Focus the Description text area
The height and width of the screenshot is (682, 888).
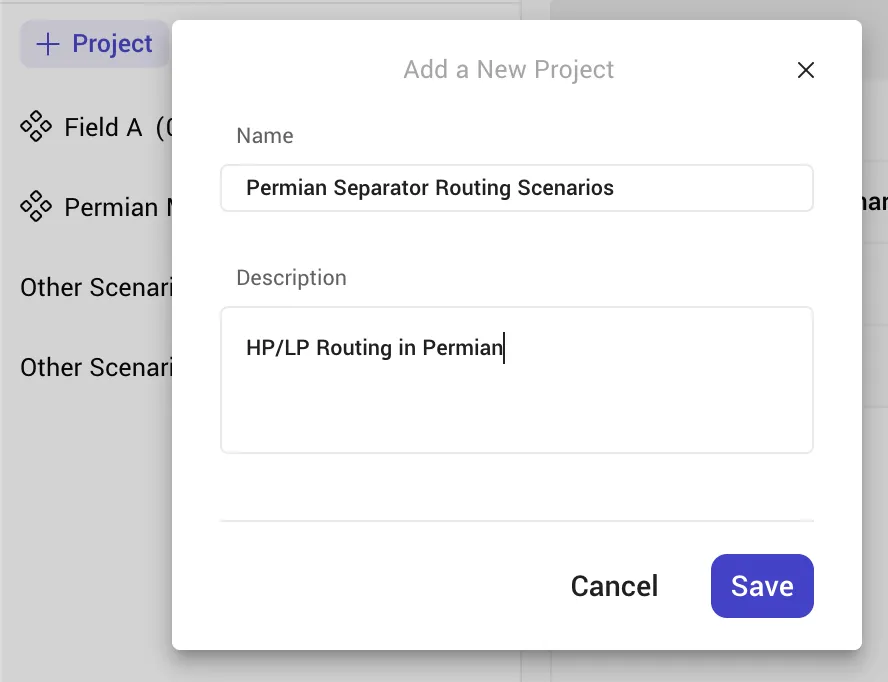516,380
